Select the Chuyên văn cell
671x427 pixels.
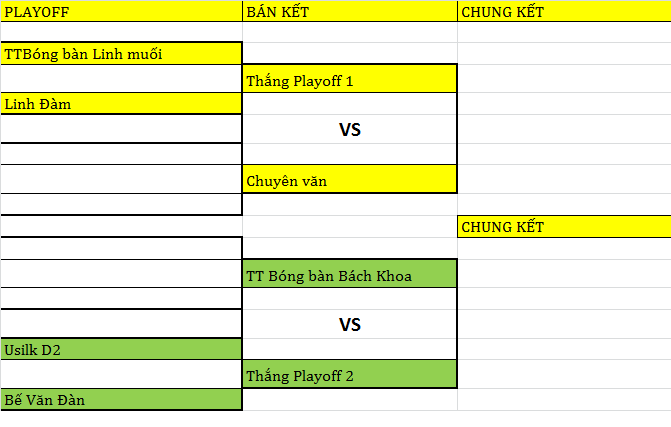click(x=350, y=179)
